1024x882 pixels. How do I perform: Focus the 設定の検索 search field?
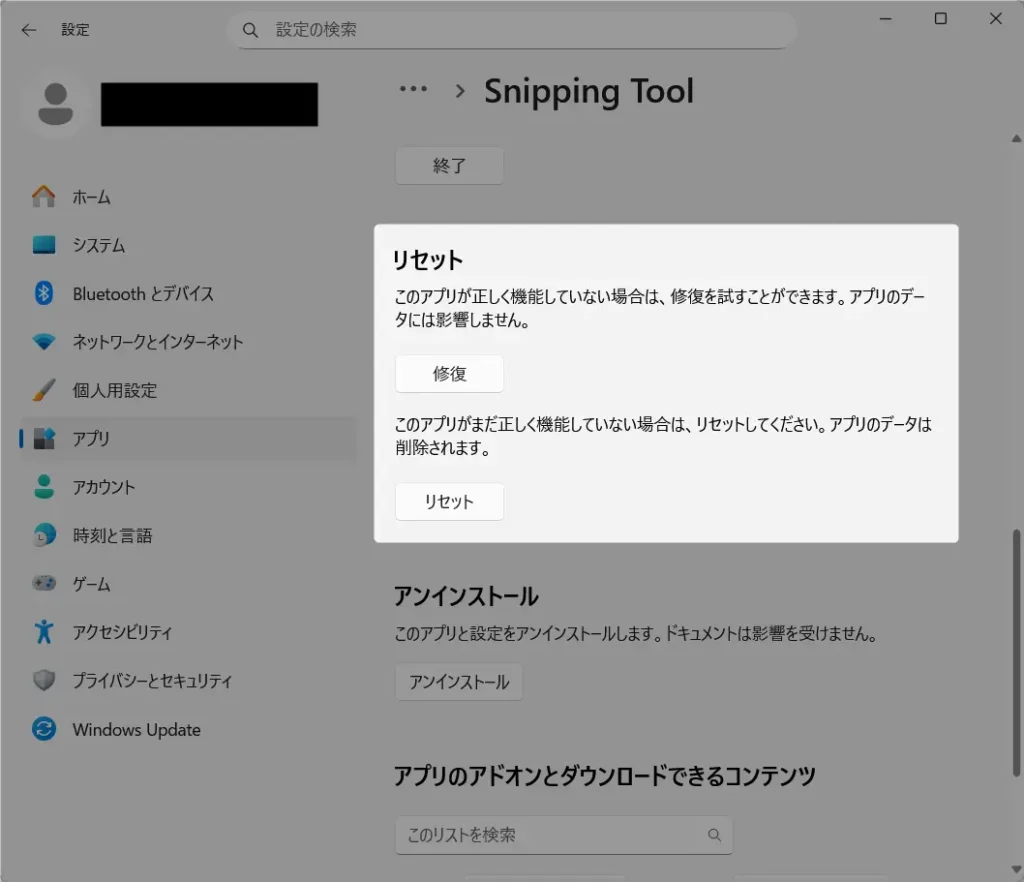pyautogui.click(x=511, y=30)
